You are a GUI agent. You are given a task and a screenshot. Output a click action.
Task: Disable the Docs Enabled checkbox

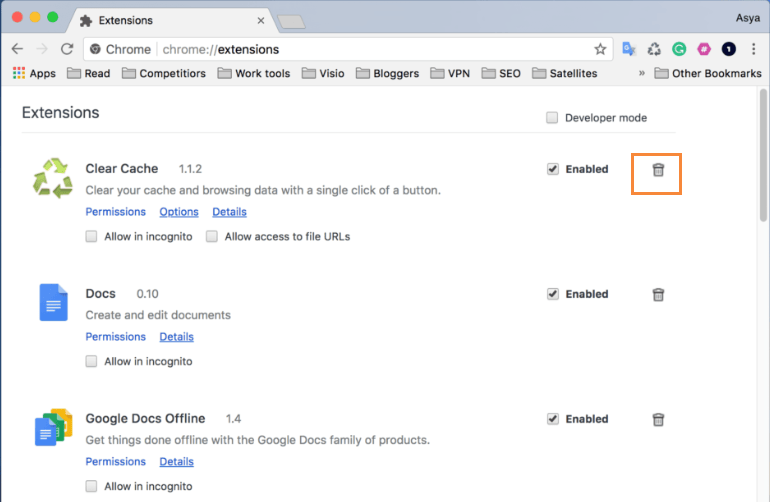[x=553, y=294]
